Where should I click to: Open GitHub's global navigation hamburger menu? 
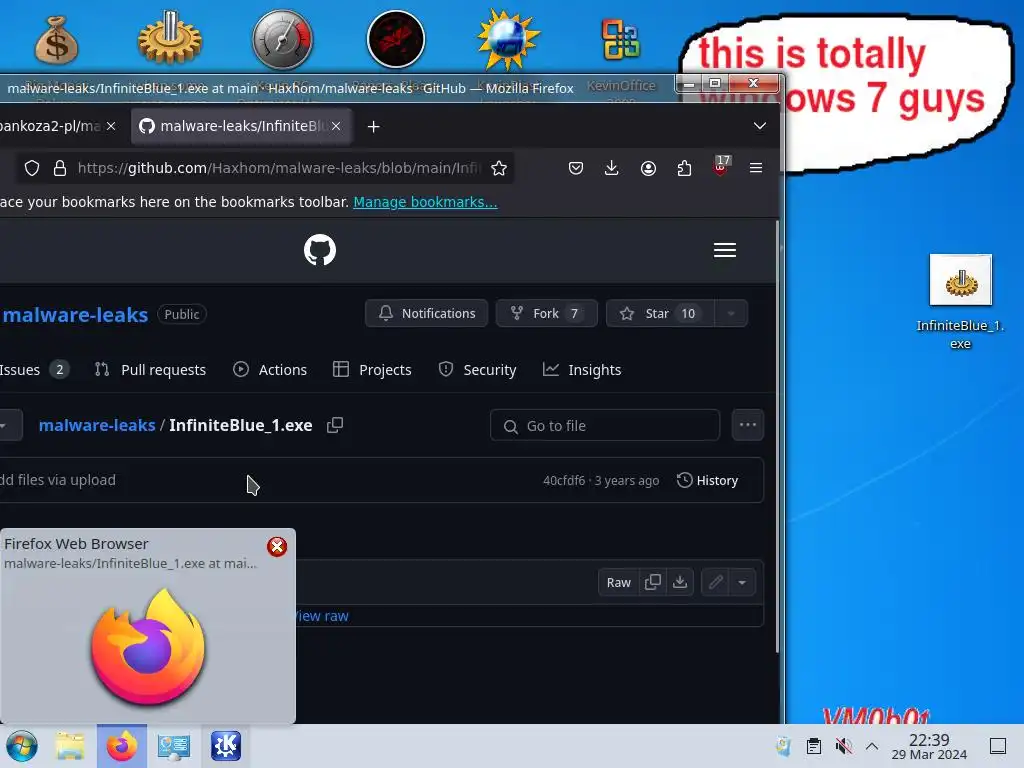point(725,249)
